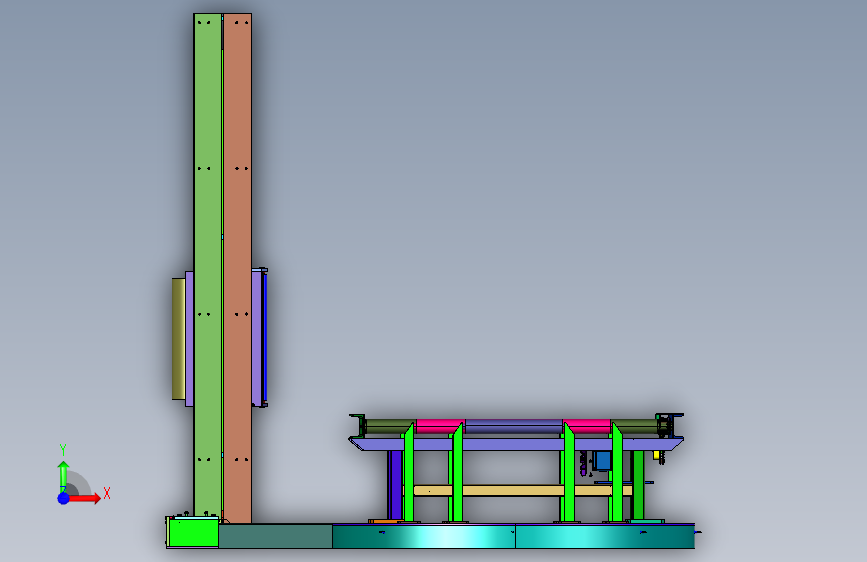Select the dark purple post under the conveyor
867x562 pixels.
tap(395, 485)
